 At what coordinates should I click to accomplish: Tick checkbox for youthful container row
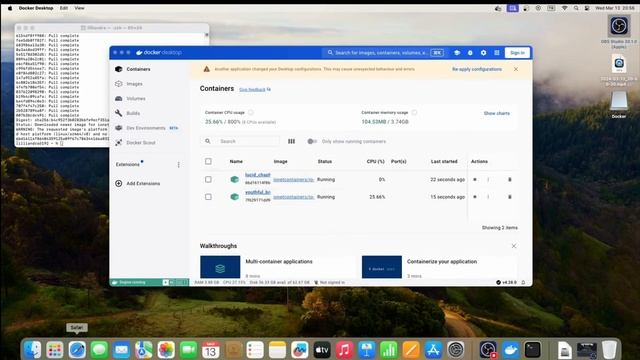[208, 197]
